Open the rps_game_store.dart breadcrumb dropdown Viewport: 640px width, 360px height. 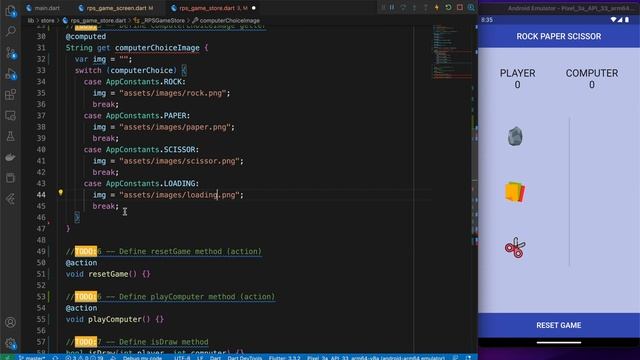coord(94,20)
